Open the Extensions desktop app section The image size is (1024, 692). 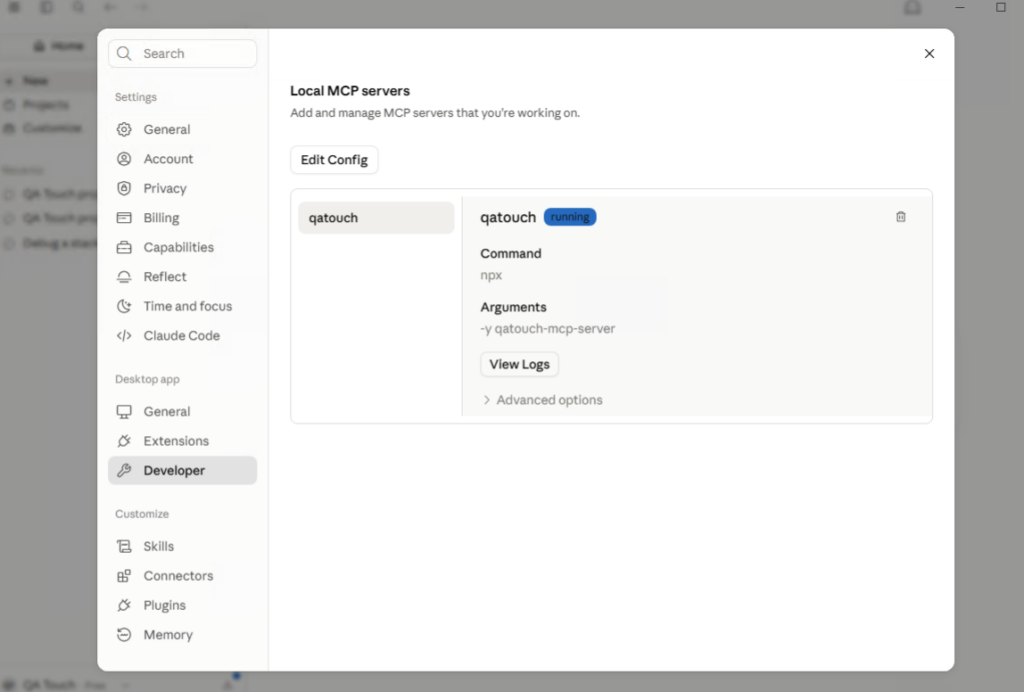point(182,441)
